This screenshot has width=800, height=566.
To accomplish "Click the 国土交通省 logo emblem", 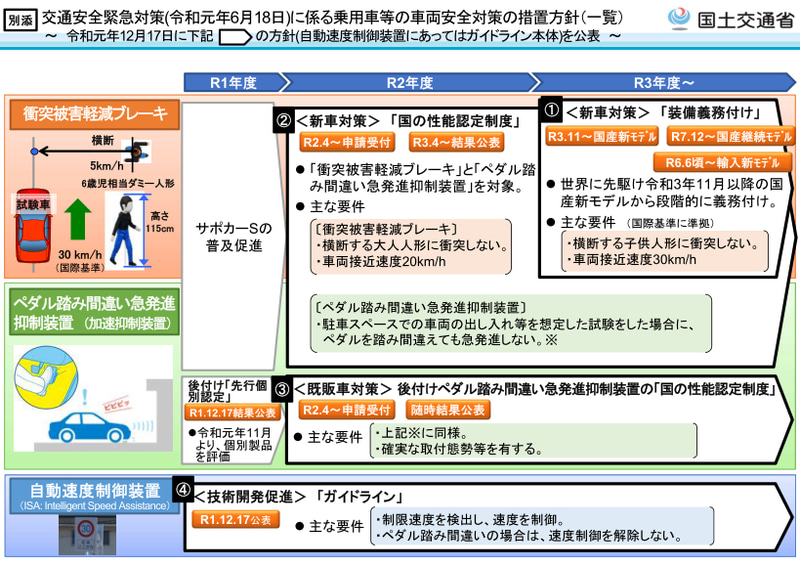I will 679,19.
